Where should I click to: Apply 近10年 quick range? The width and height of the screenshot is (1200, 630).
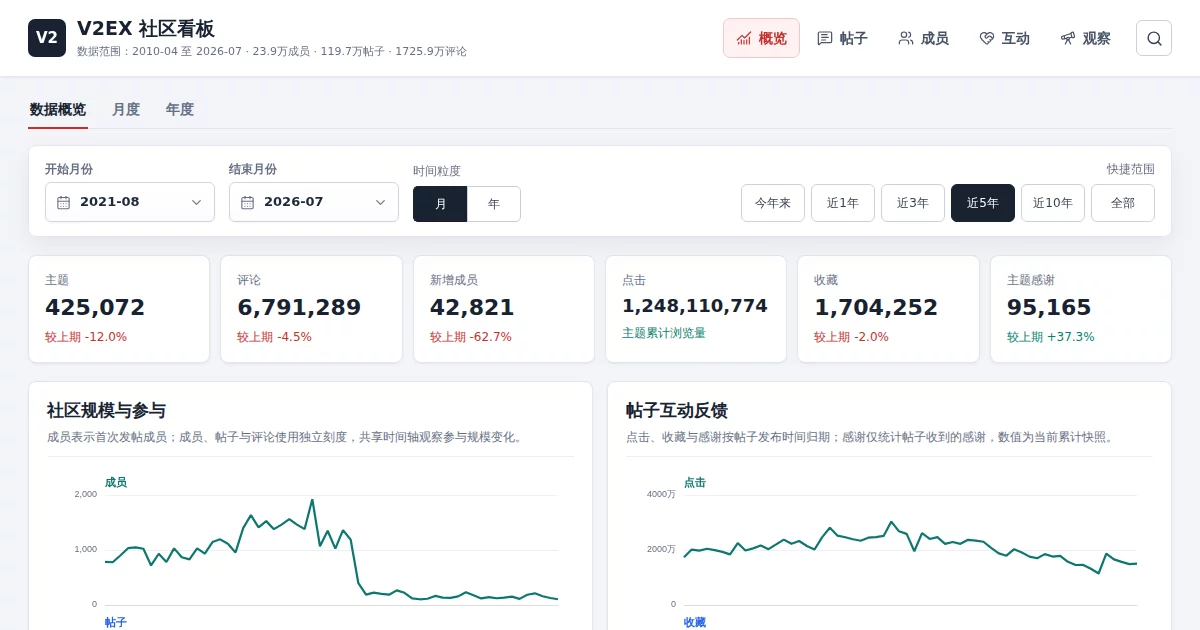click(1053, 203)
